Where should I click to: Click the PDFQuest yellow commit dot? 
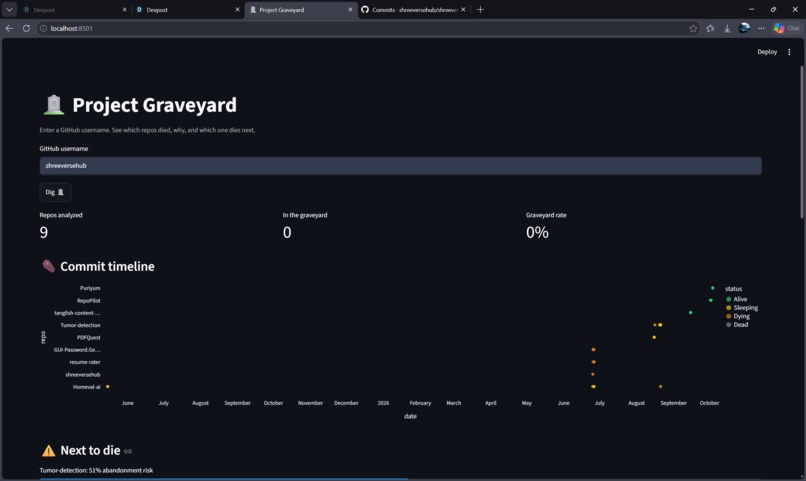point(654,337)
